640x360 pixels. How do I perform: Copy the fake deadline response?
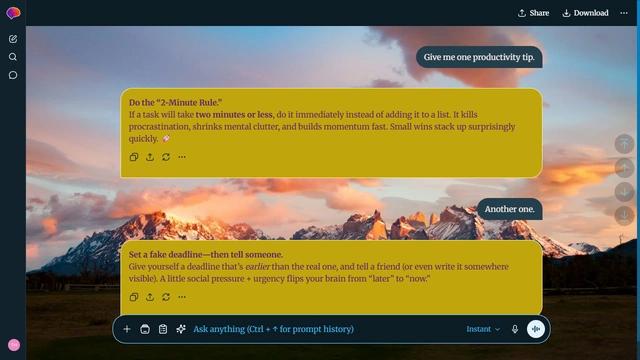pos(133,297)
